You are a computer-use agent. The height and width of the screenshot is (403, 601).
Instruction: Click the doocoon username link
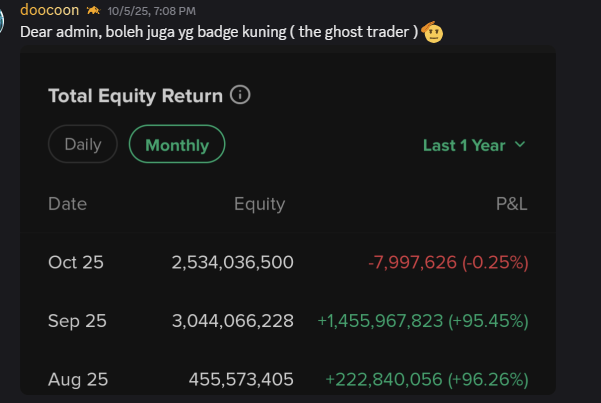(50, 9)
